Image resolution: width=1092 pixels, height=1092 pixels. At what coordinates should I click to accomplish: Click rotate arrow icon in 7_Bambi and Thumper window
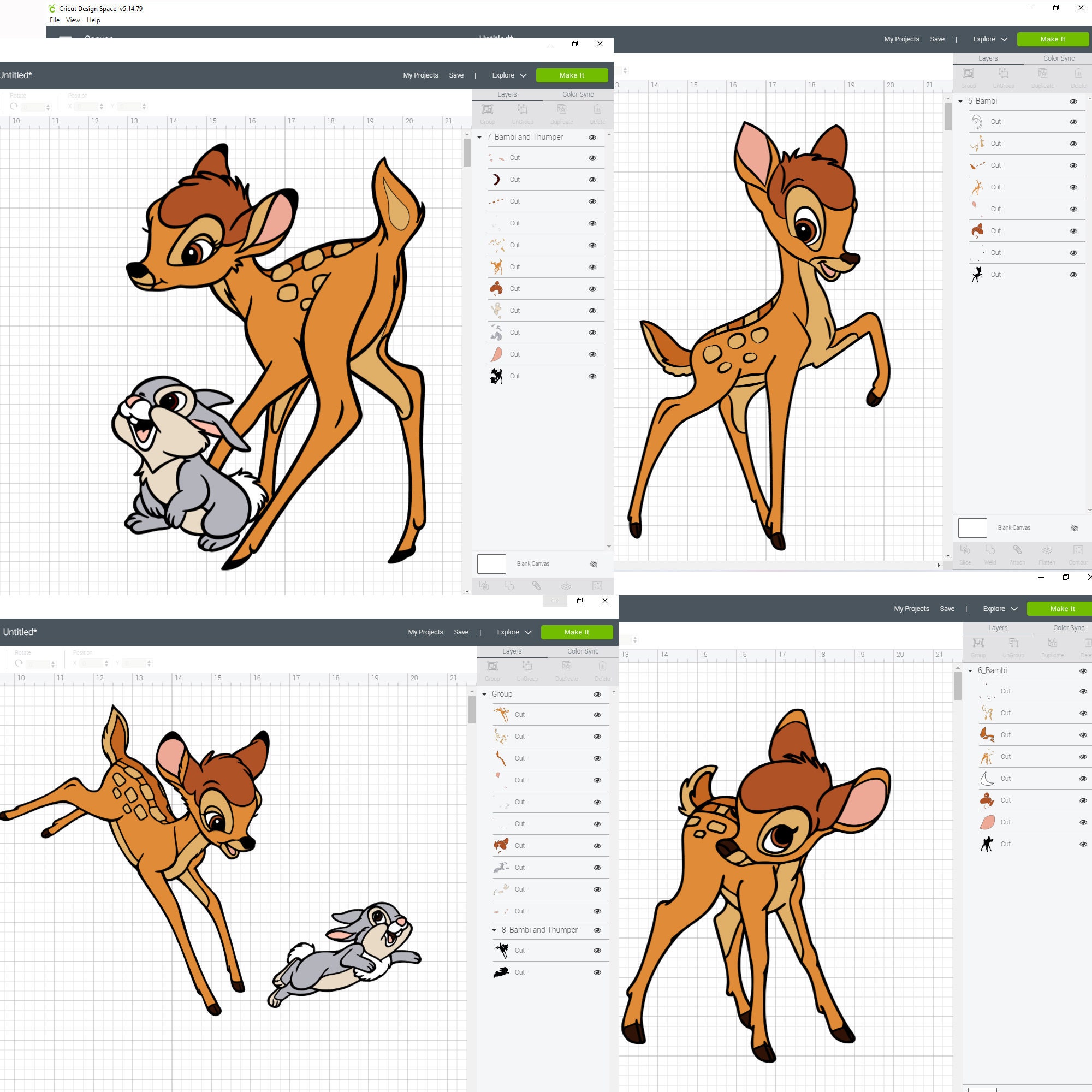click(14, 106)
